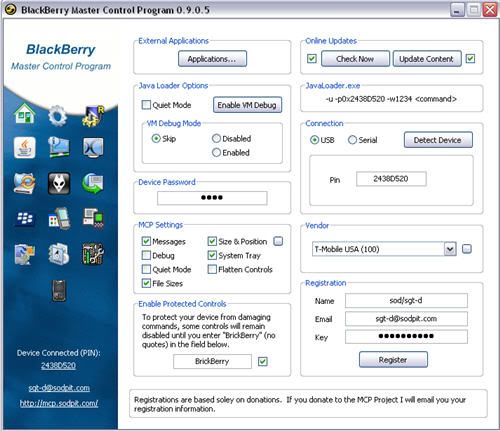Click the X logo monitor icon
This screenshot has height=431, width=500.
pyautogui.click(x=93, y=148)
